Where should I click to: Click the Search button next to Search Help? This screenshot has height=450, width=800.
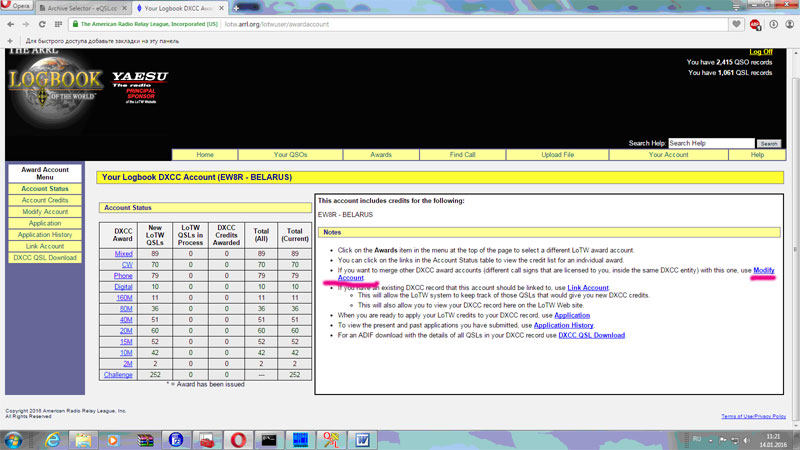click(768, 144)
